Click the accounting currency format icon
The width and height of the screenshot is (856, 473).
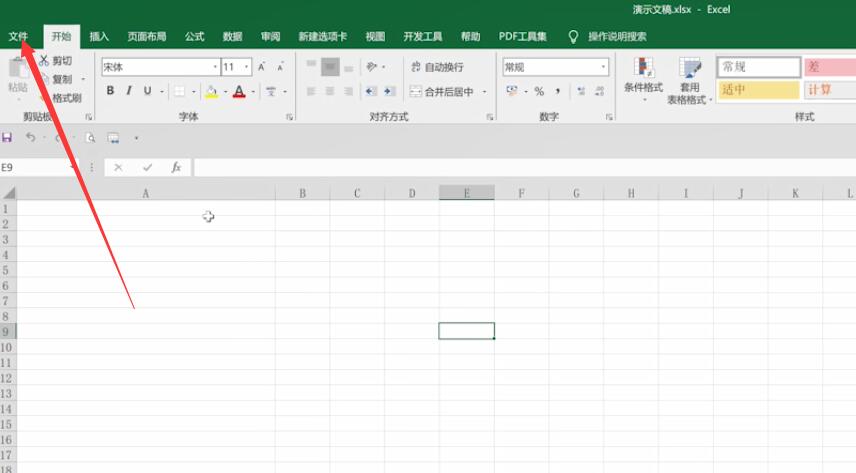[512, 91]
